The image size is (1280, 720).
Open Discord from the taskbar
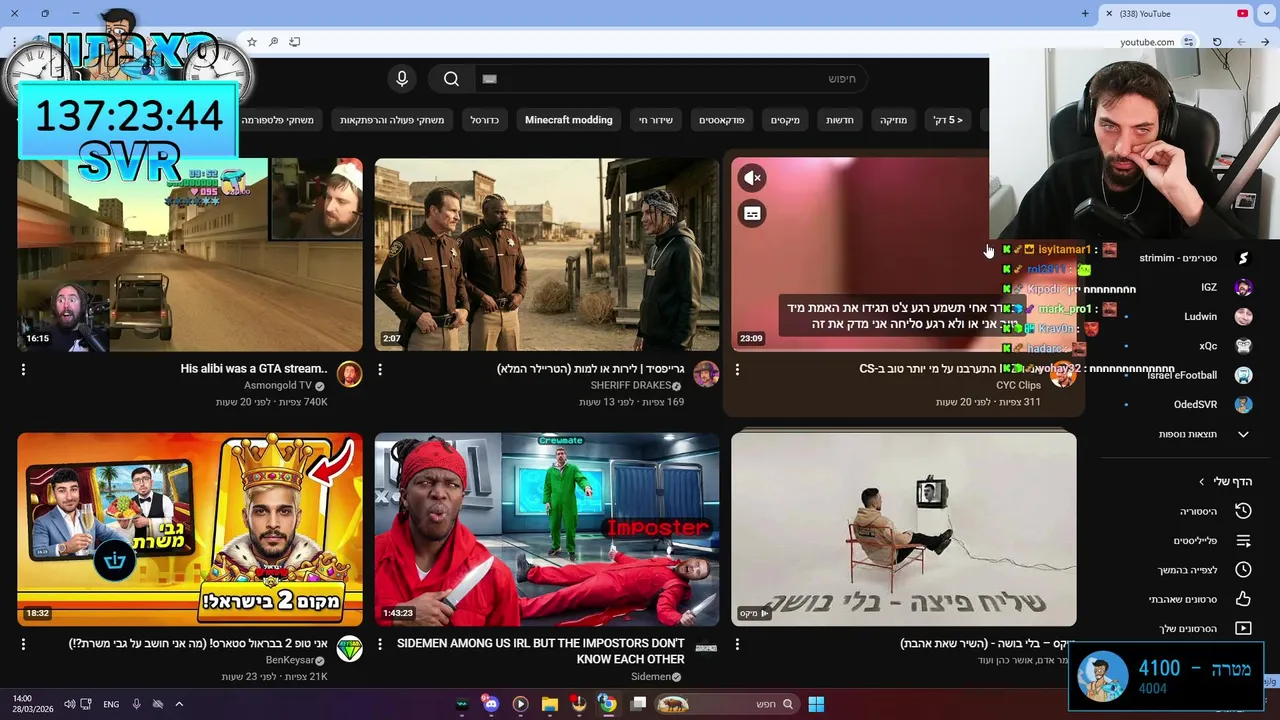[490, 704]
